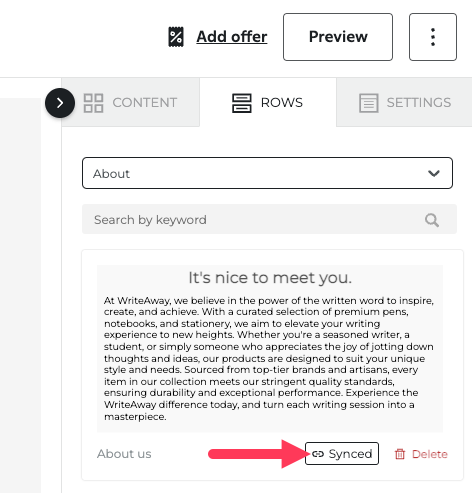Screen dimensions: 472x493
Task: Click the Content tab grid icon
Action: 93,103
